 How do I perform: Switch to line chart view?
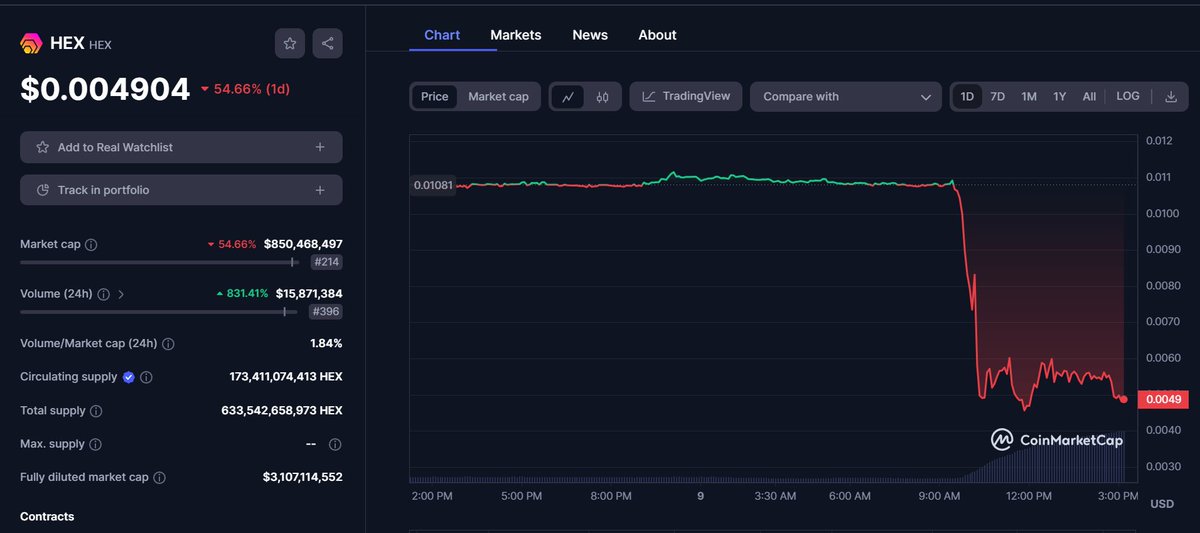coord(568,97)
